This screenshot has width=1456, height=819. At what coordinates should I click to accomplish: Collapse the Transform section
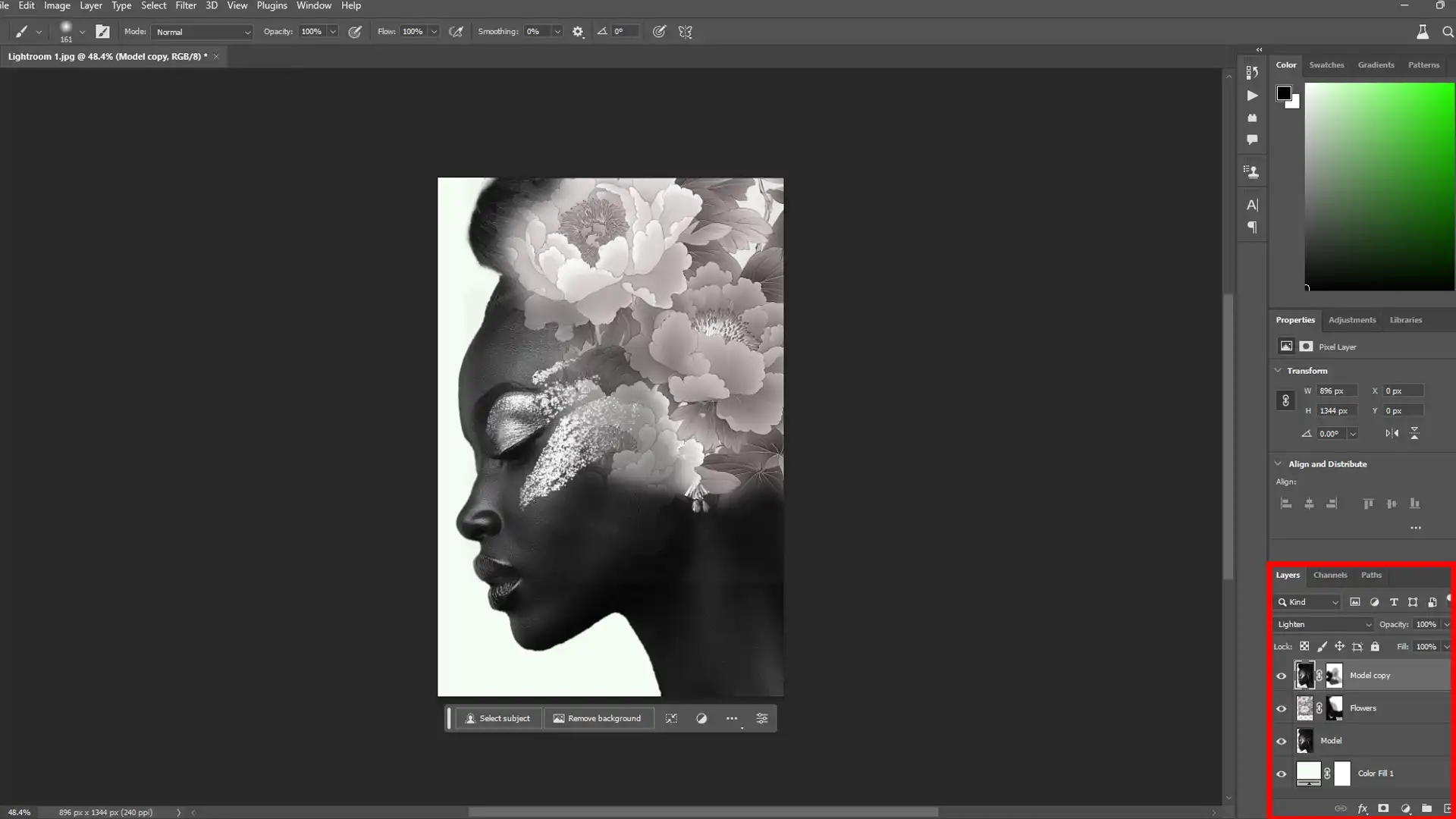point(1278,371)
